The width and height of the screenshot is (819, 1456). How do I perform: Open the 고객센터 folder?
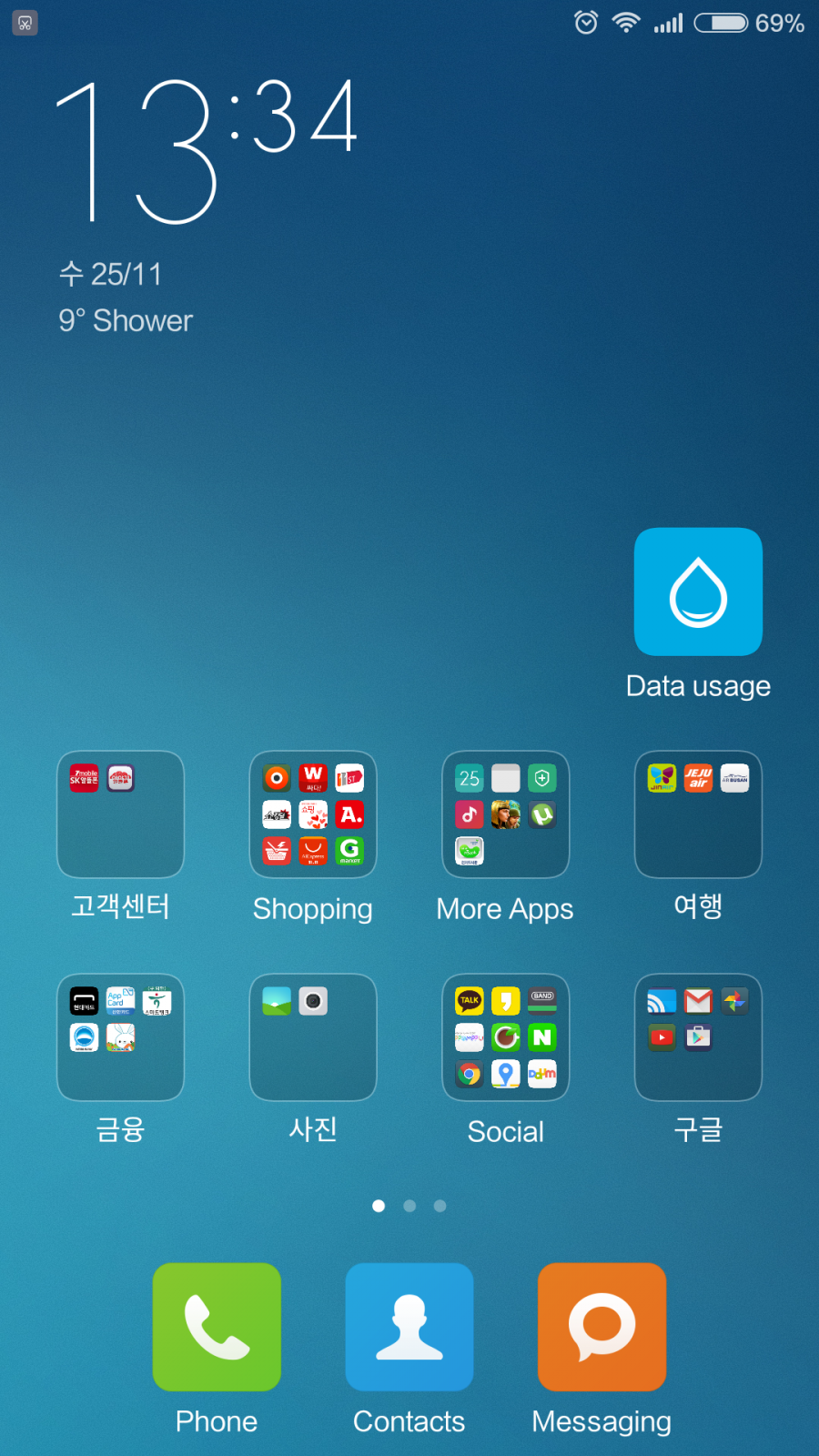coord(120,814)
